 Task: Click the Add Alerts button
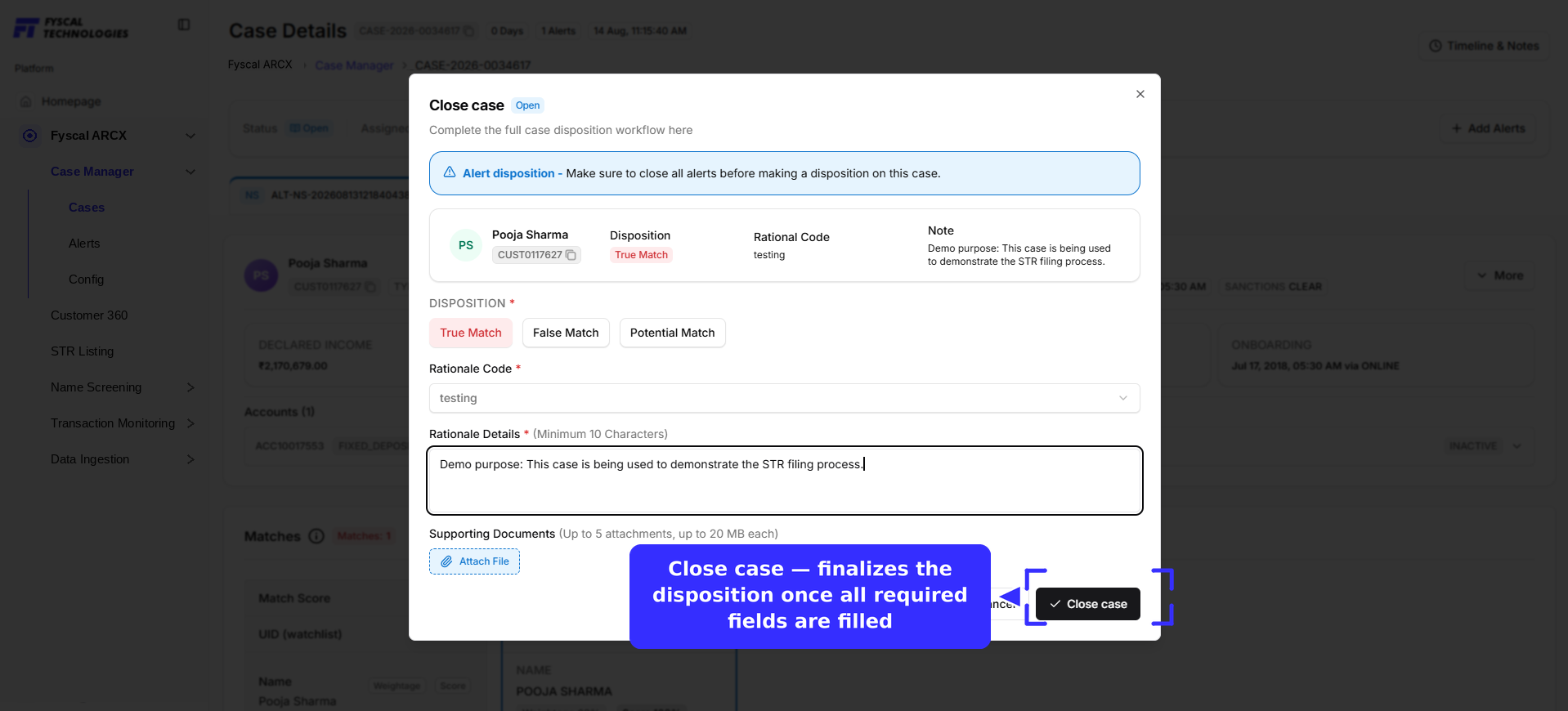tap(1488, 128)
